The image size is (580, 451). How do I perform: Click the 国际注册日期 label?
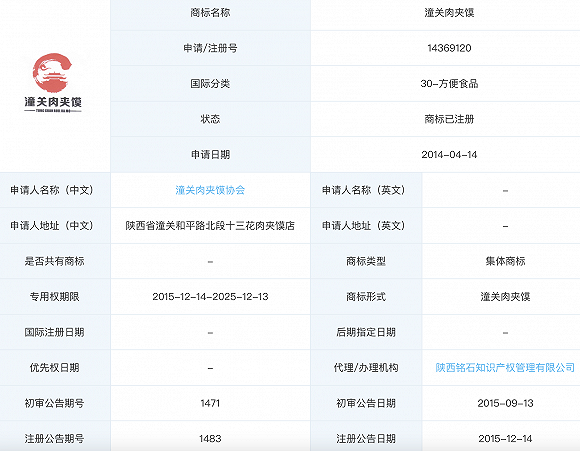[x=54, y=332]
